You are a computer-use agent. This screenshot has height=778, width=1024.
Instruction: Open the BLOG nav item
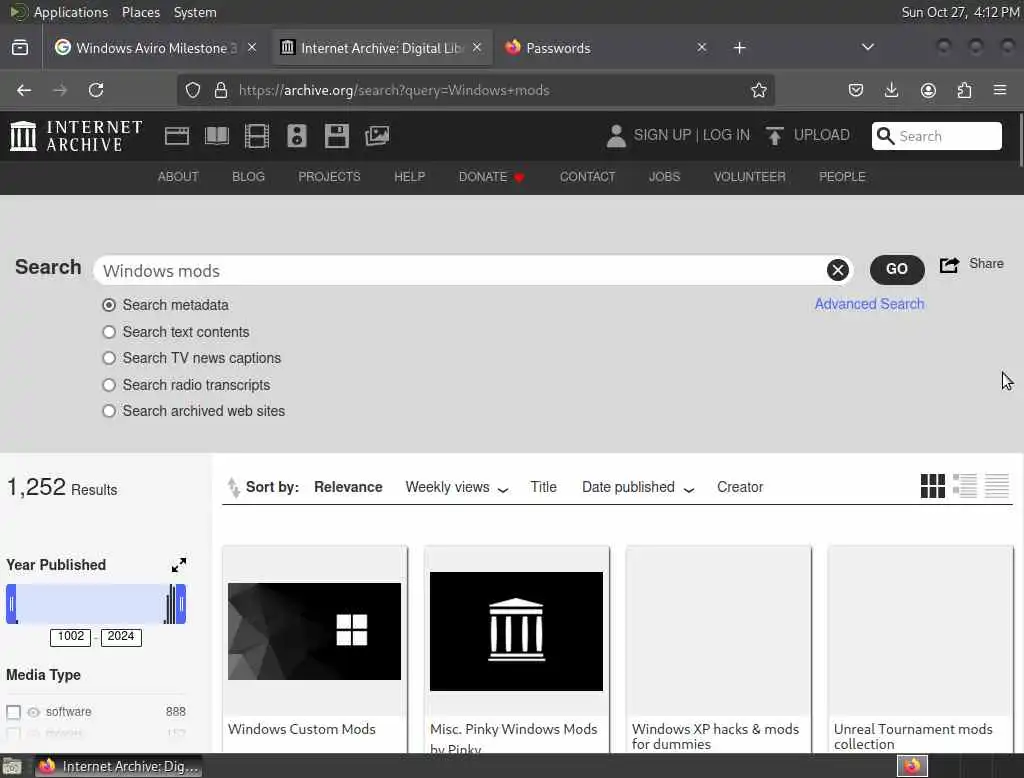[x=248, y=176]
